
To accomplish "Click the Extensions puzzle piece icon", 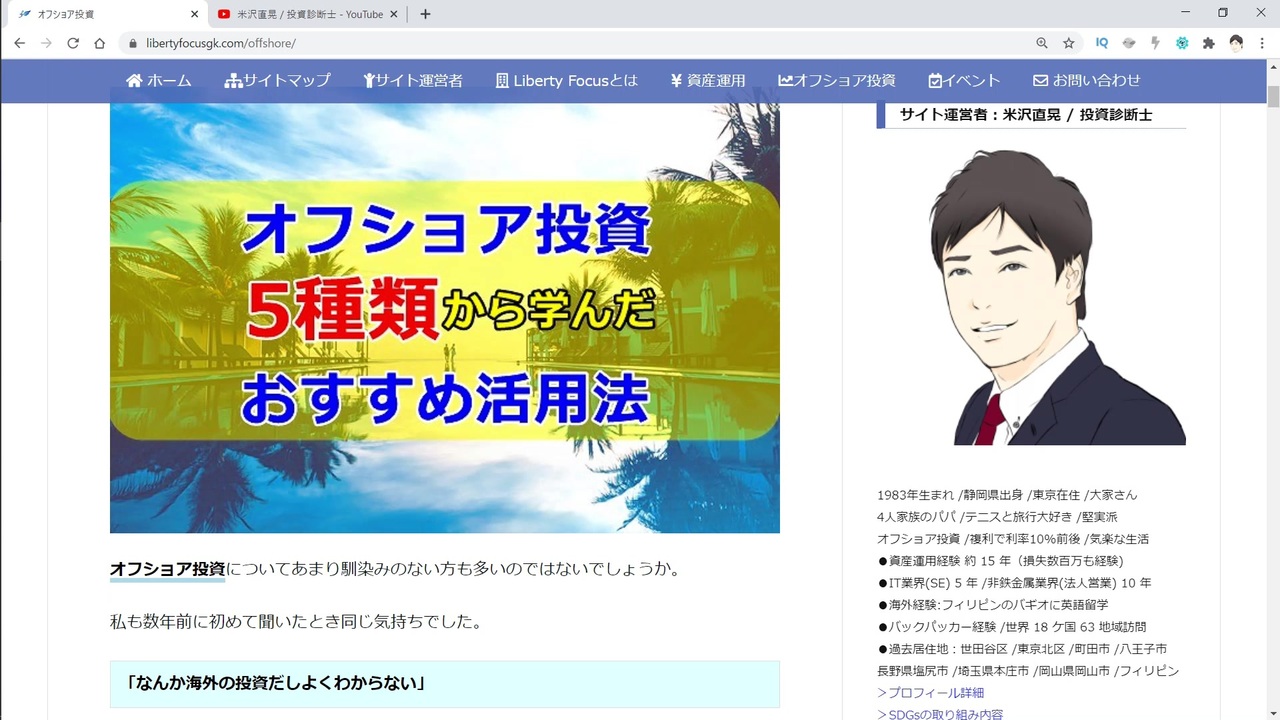I will [1208, 43].
